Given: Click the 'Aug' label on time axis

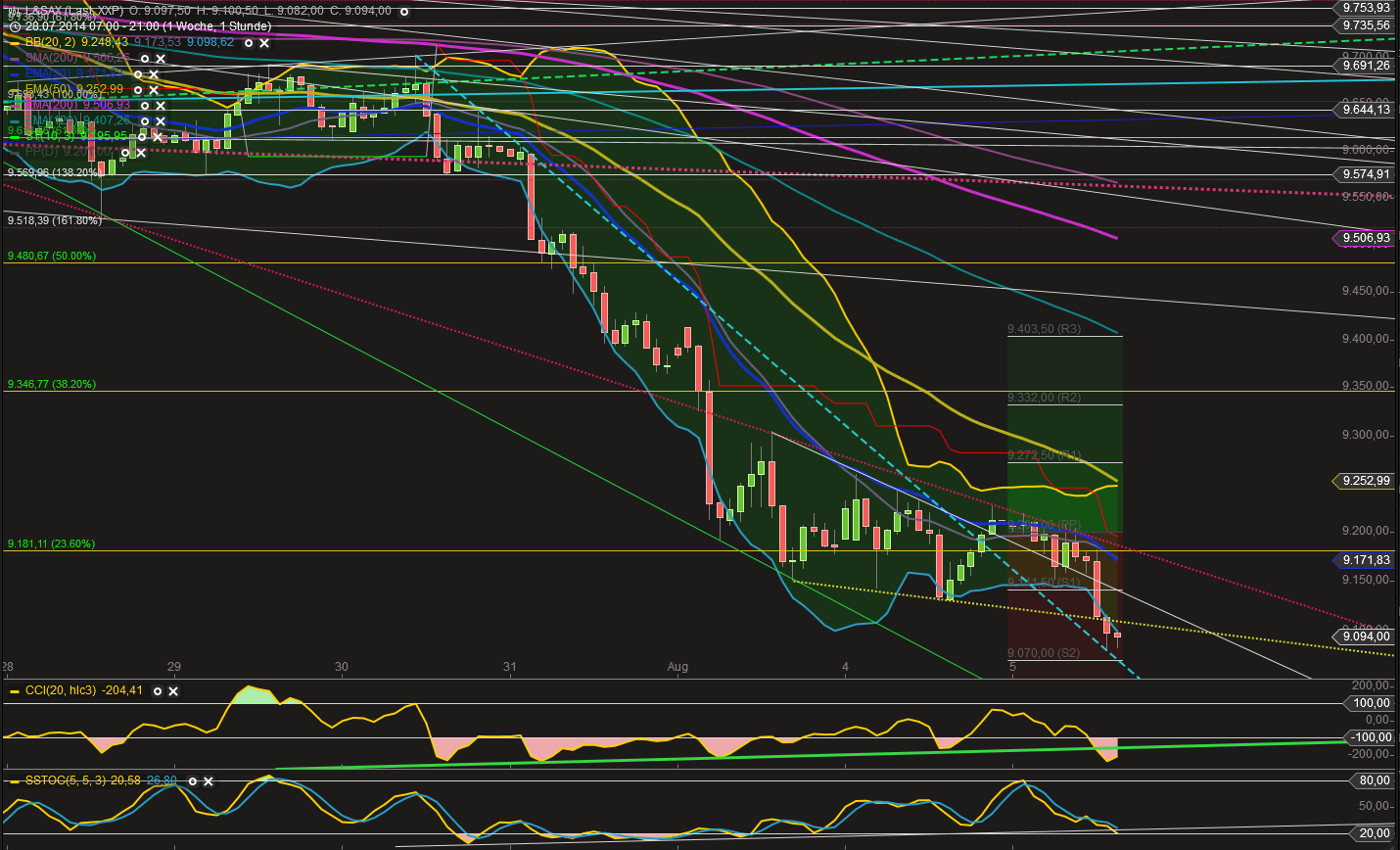Looking at the screenshot, I should (x=677, y=667).
